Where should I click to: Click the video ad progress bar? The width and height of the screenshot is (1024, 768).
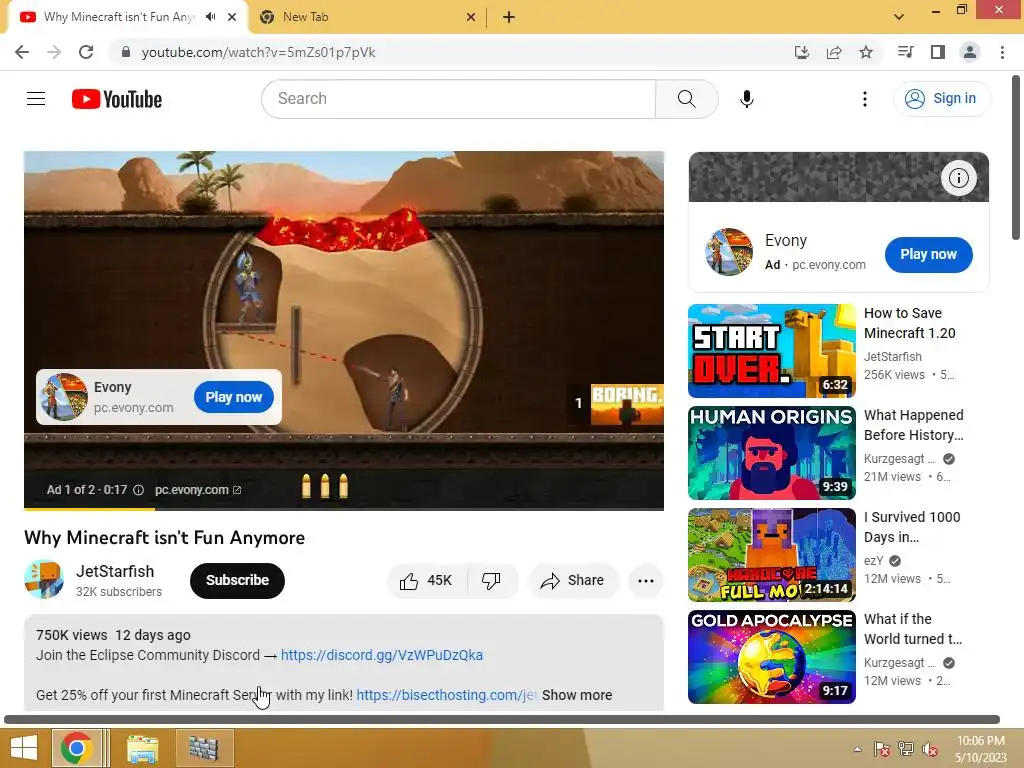(344, 509)
